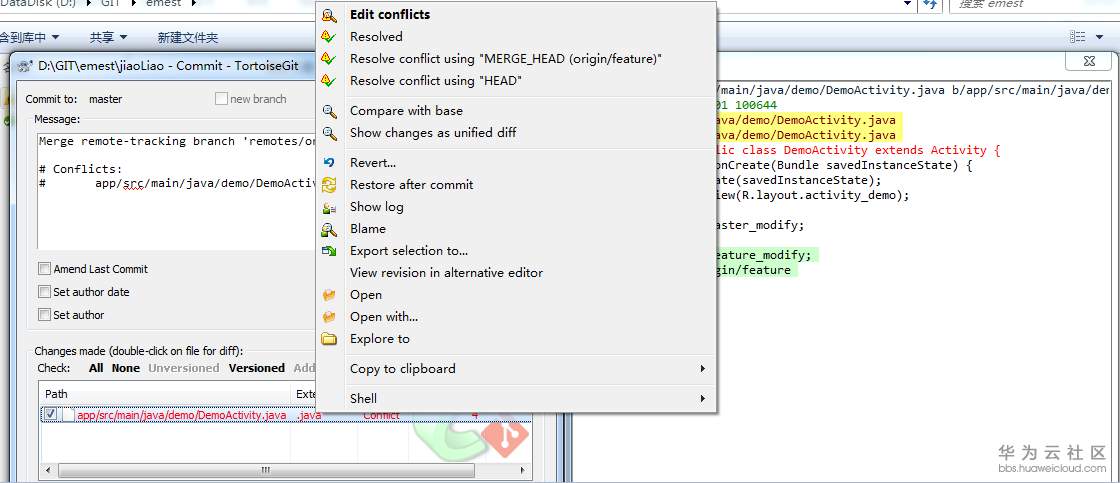Viewport: 1120px width, 483px height.
Task: Click the Explorer refresh button icon
Action: (x=930, y=4)
